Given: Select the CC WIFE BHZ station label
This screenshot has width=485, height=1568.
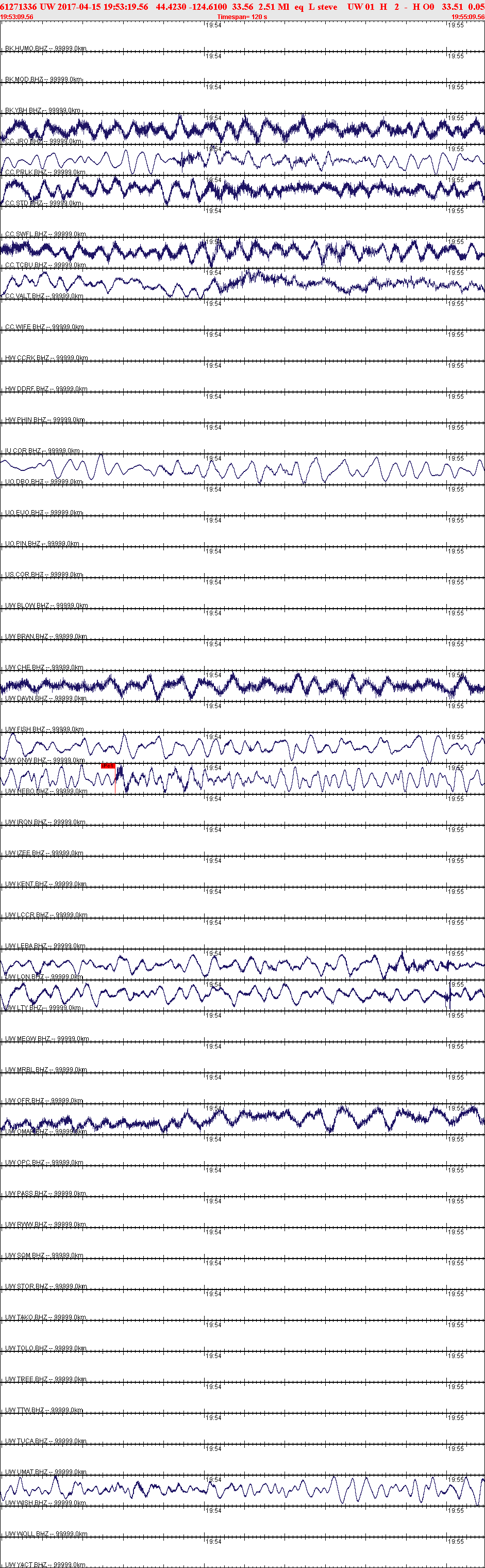Looking at the screenshot, I should [x=44, y=328].
